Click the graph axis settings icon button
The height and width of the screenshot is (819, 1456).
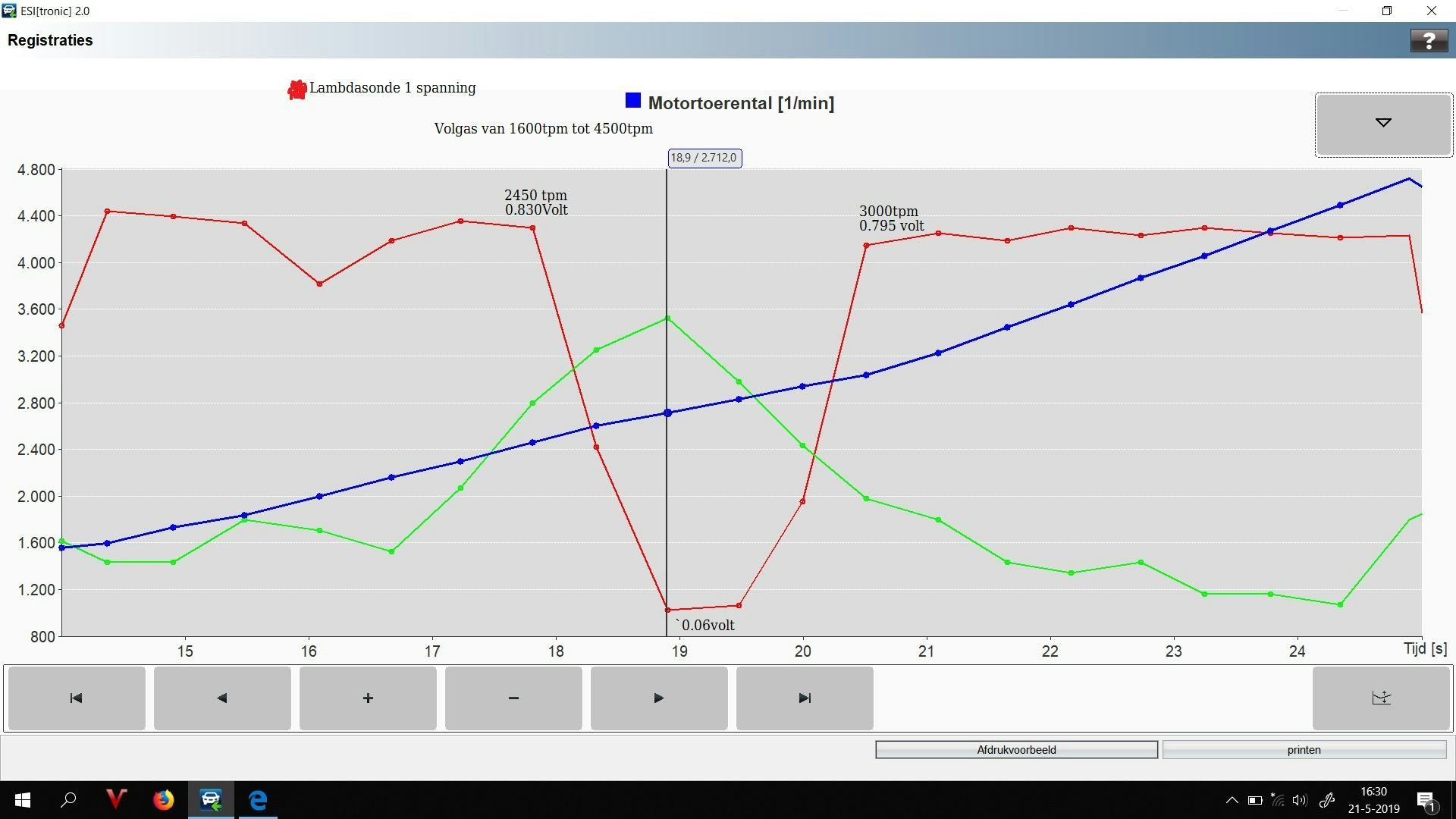pos(1381,698)
